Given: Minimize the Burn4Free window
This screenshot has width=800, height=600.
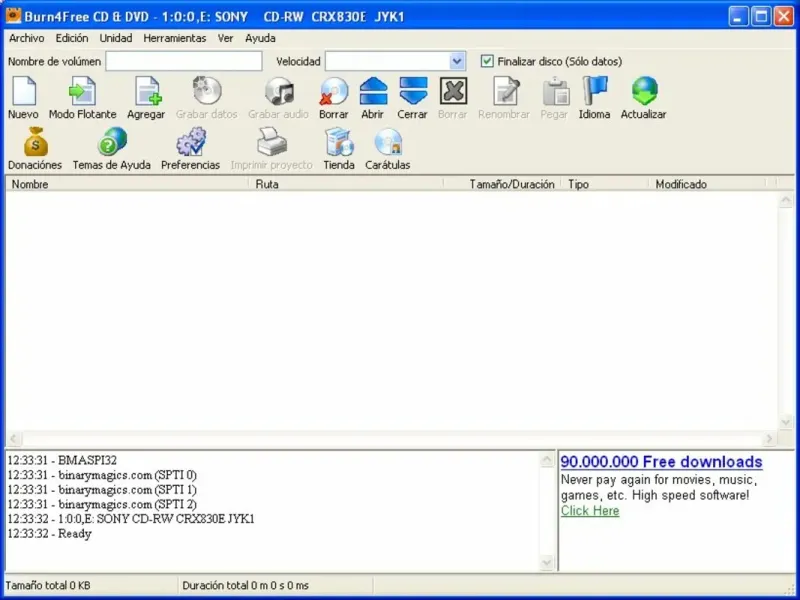Looking at the screenshot, I should pyautogui.click(x=737, y=16).
